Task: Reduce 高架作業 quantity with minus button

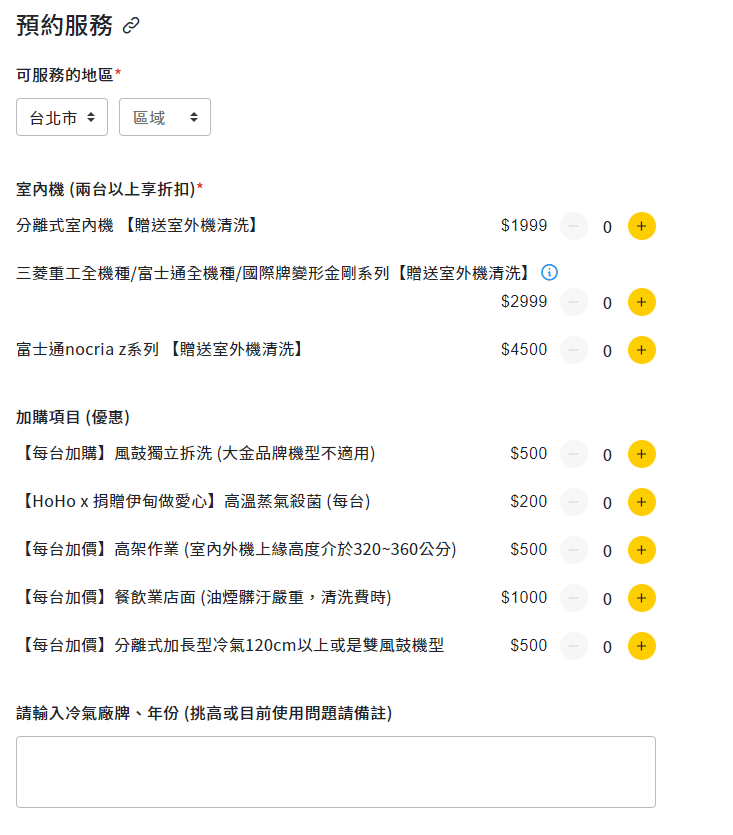Action: [x=574, y=550]
